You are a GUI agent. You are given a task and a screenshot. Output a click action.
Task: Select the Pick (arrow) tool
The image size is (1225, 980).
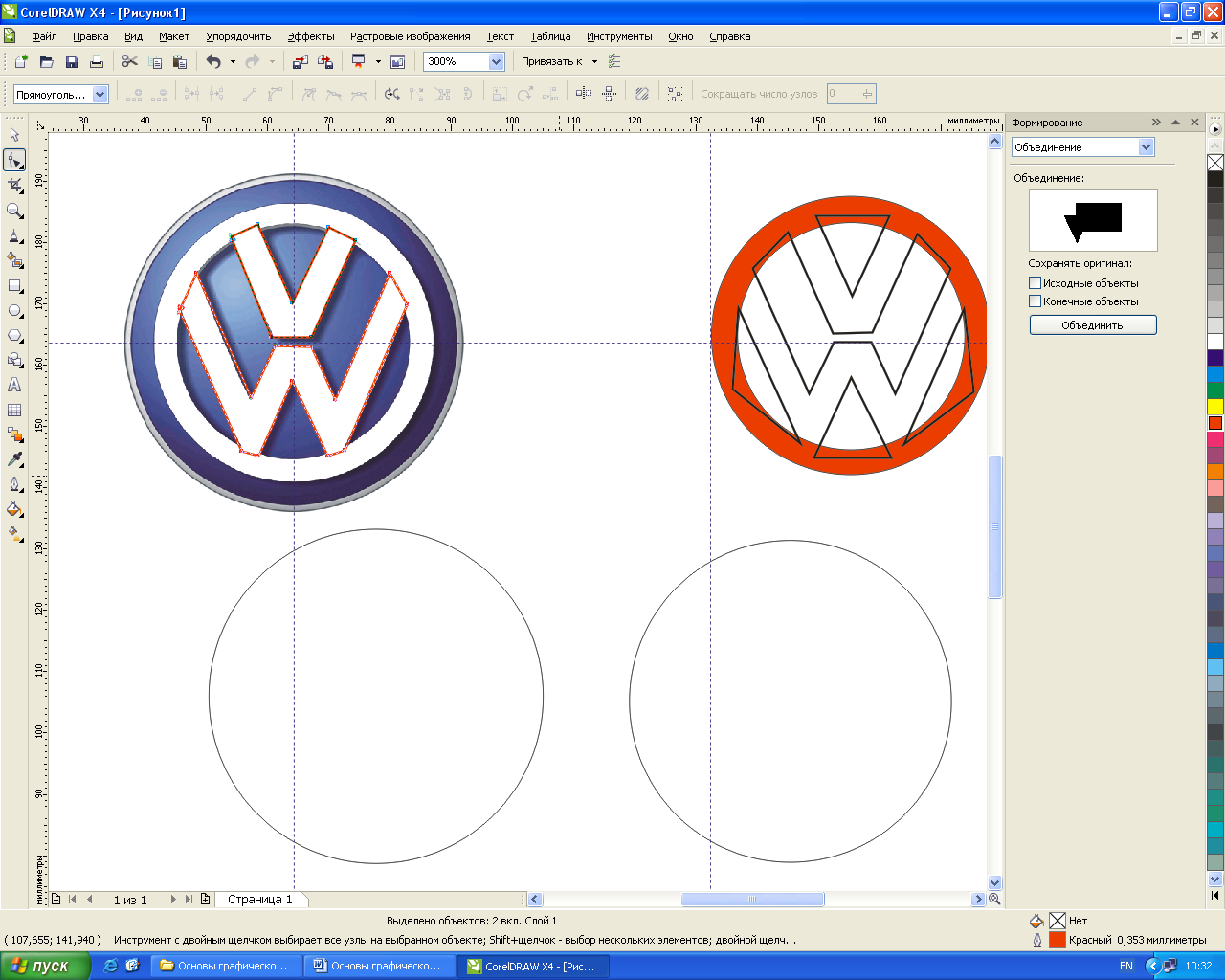pos(14,135)
